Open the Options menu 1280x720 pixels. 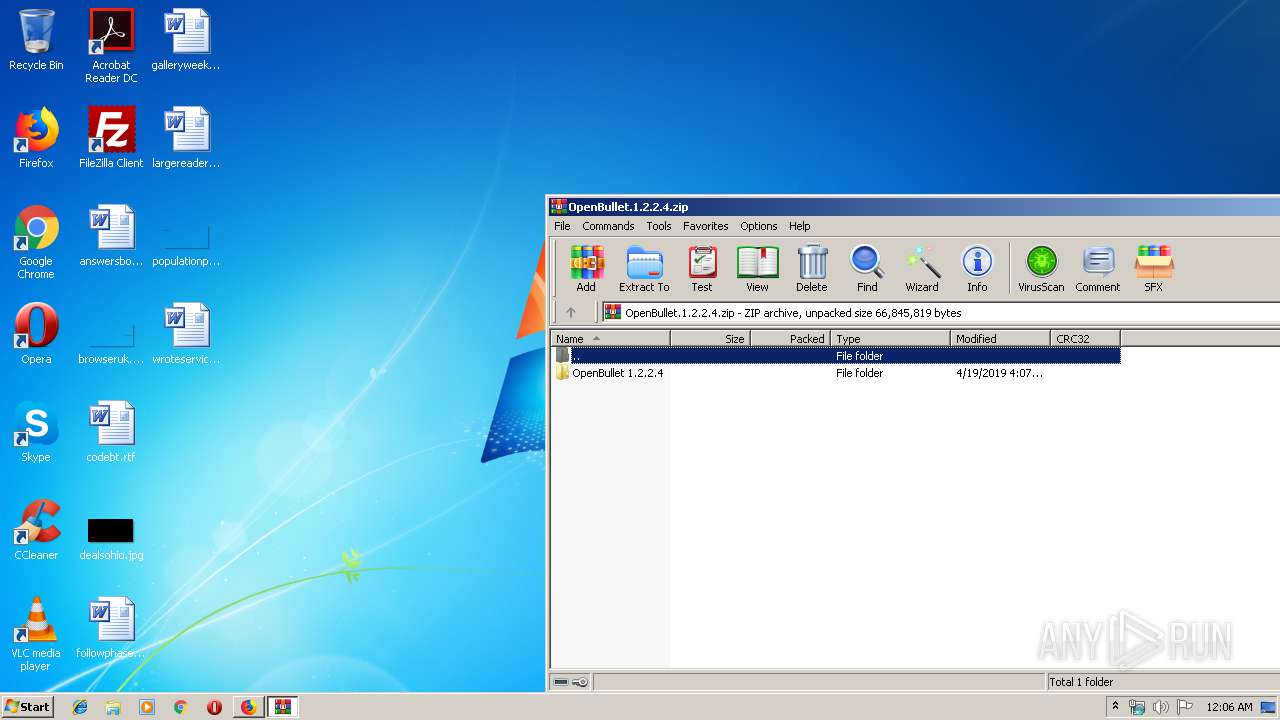click(758, 226)
